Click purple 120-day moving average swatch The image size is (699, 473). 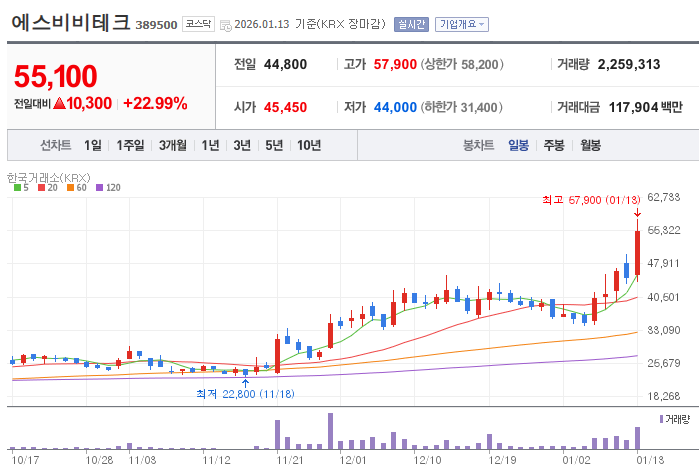pyautogui.click(x=99, y=188)
